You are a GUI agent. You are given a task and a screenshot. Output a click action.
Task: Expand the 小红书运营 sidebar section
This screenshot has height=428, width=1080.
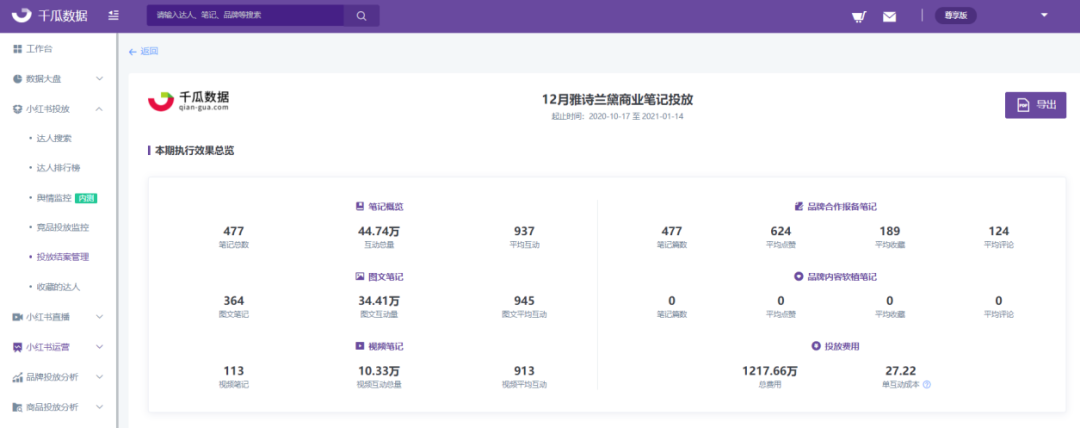point(99,347)
